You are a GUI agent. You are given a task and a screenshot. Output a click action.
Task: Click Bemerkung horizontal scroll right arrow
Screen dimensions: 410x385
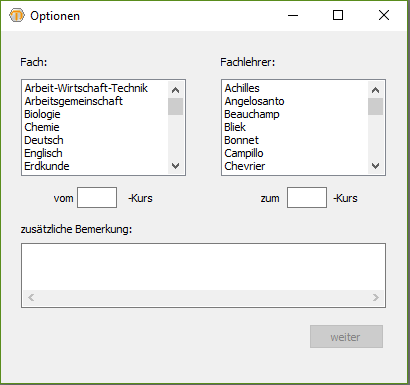(376, 297)
